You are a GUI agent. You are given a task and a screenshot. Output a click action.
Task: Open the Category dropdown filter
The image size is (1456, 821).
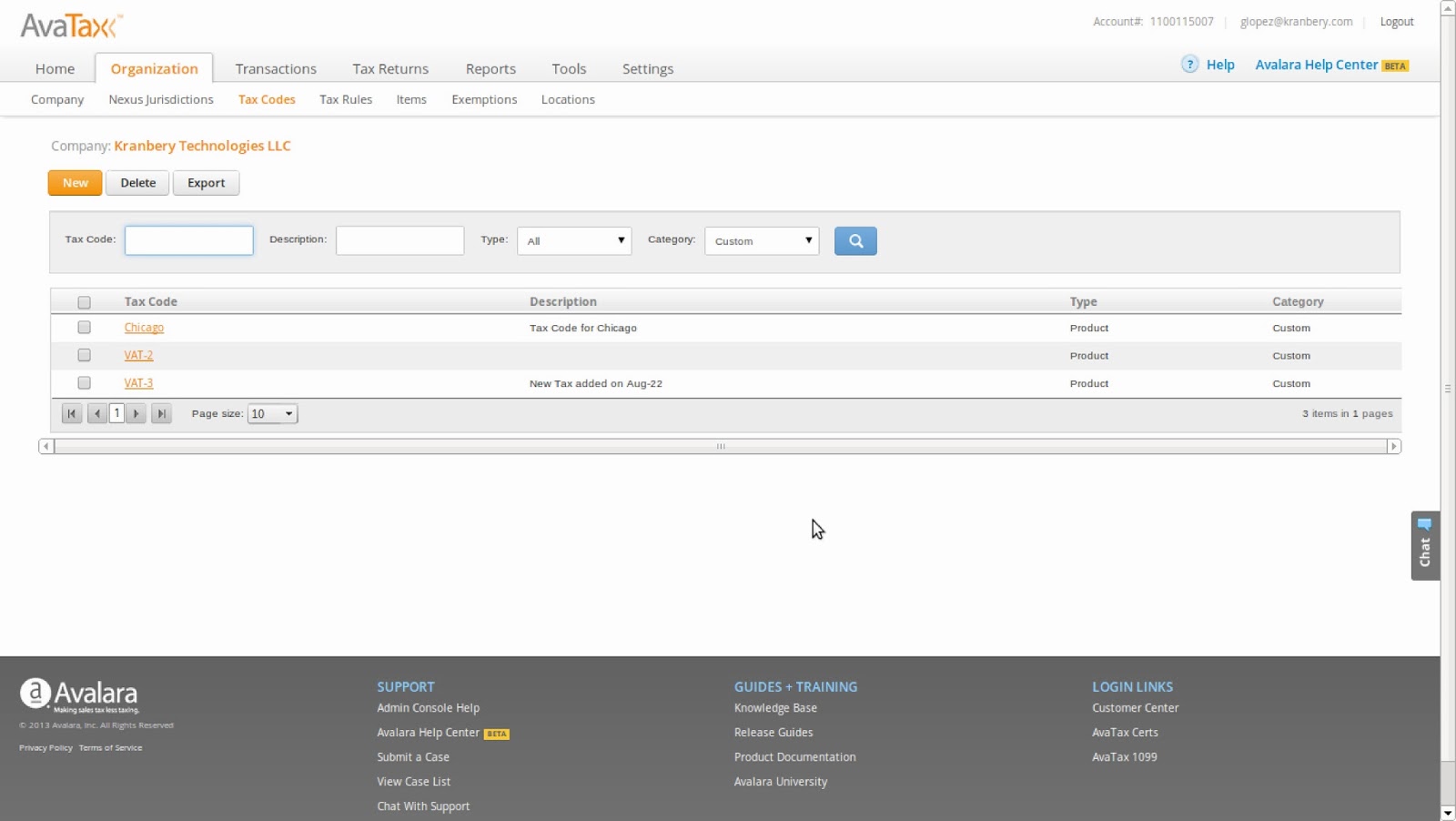pos(762,241)
